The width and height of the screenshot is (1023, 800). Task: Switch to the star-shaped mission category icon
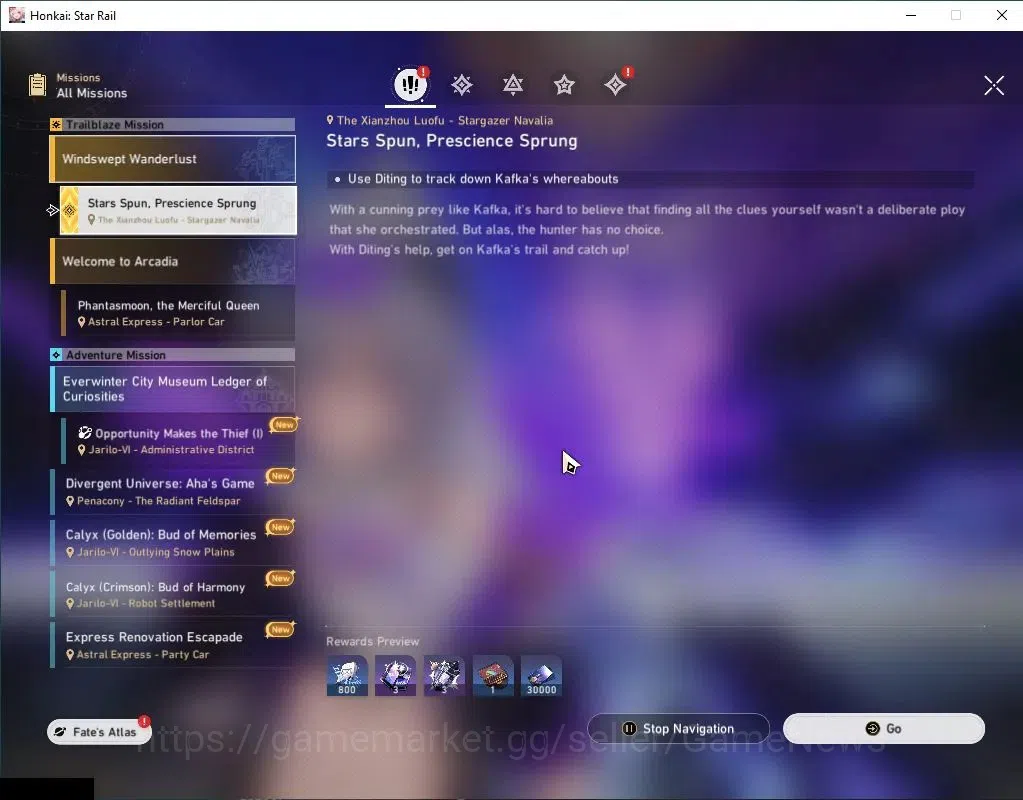point(564,85)
